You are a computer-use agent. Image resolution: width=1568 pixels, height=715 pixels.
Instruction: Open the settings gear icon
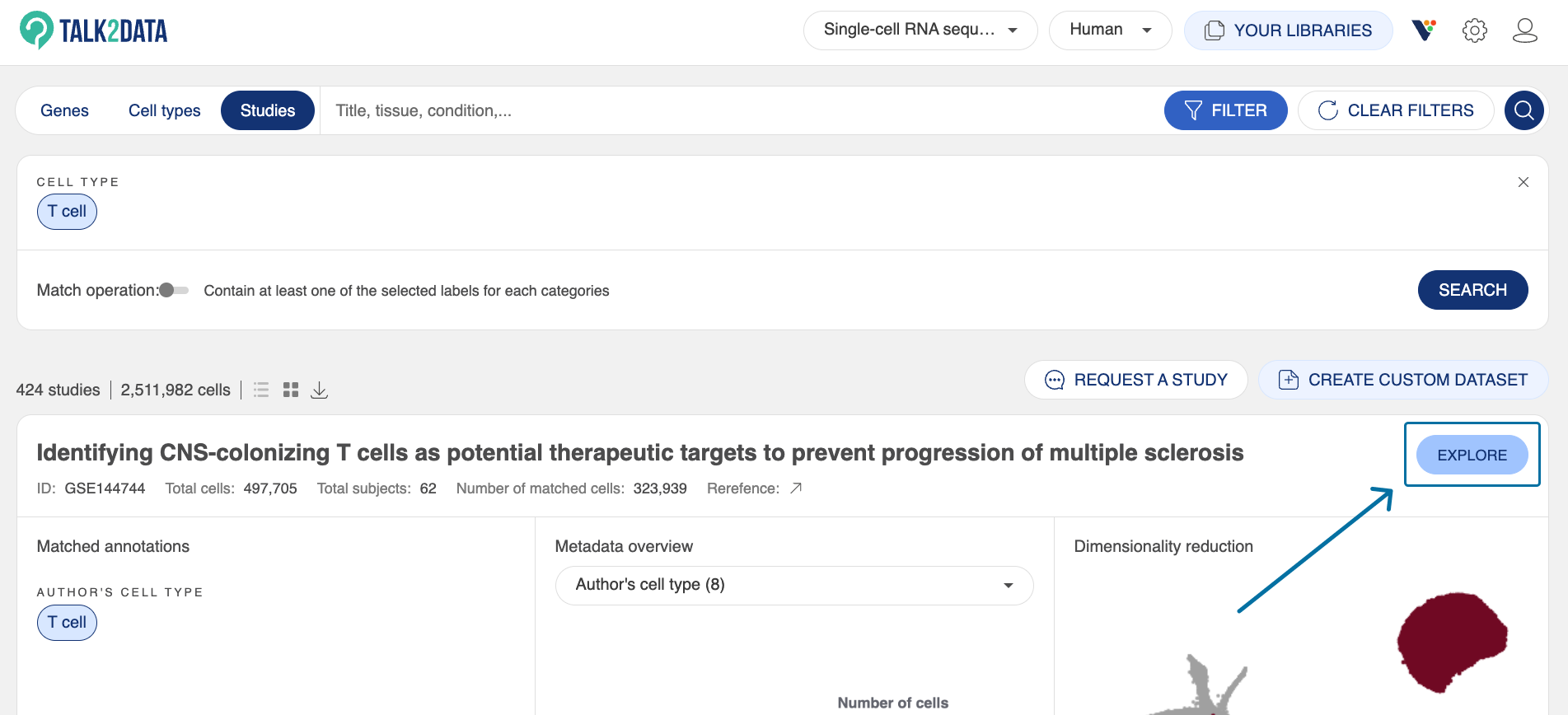pos(1474,30)
